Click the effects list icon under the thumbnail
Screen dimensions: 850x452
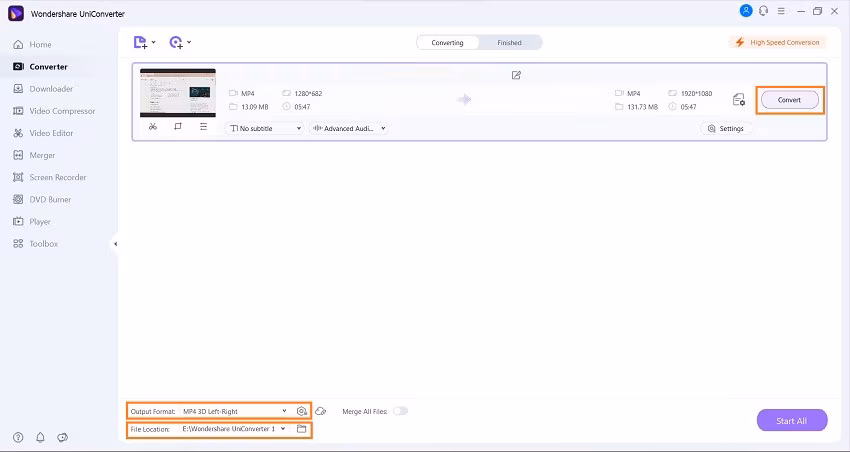(x=203, y=126)
